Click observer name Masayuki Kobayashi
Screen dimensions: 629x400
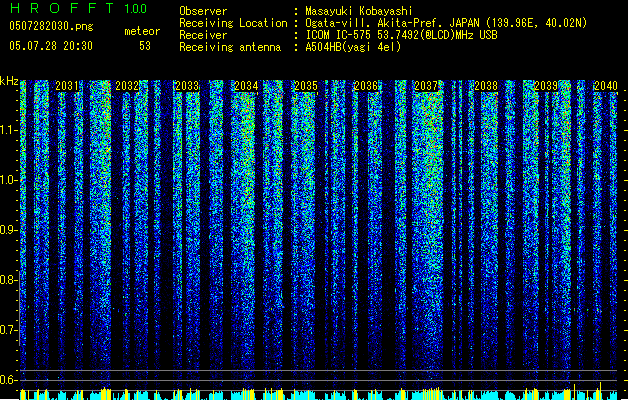pos(359,11)
